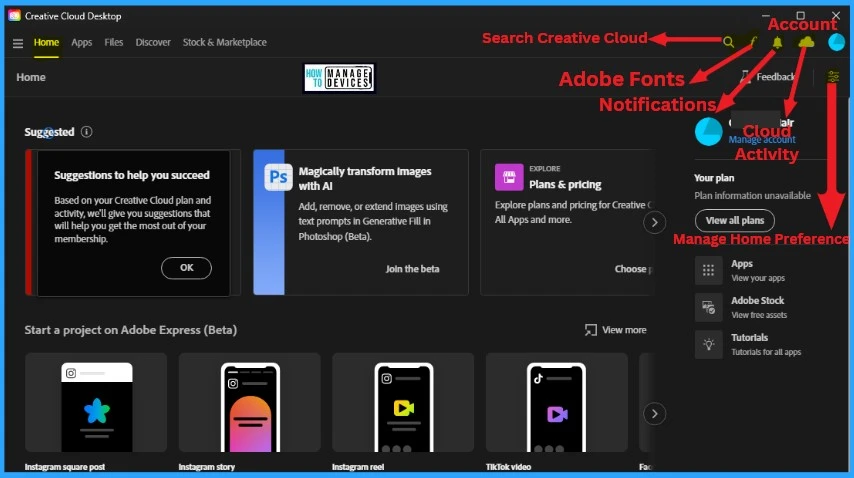Click the Tutorials lightbulb icon

pyautogui.click(x=708, y=344)
